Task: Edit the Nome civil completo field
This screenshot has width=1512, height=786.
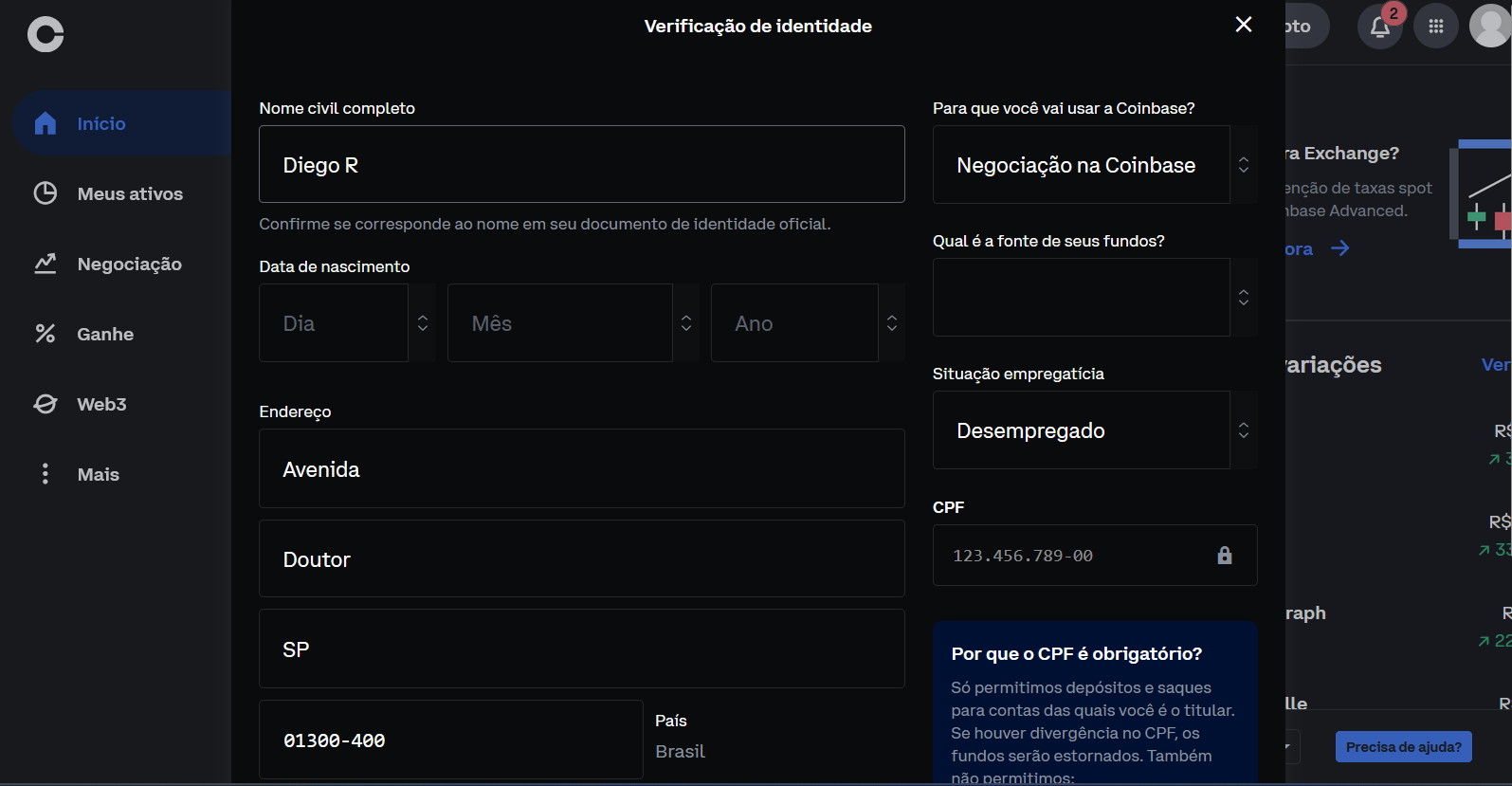Action: coord(582,164)
